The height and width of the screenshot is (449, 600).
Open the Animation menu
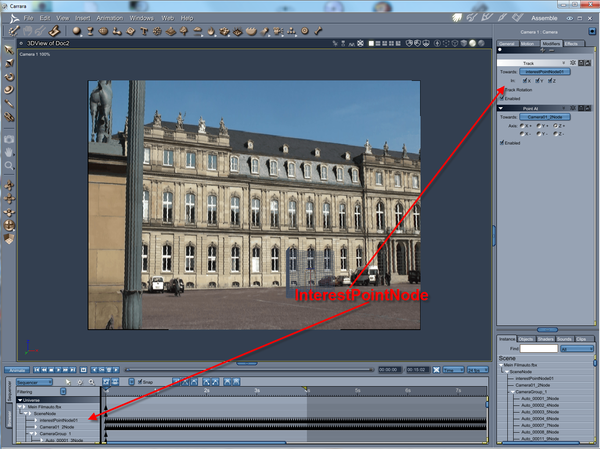[x=109, y=18]
